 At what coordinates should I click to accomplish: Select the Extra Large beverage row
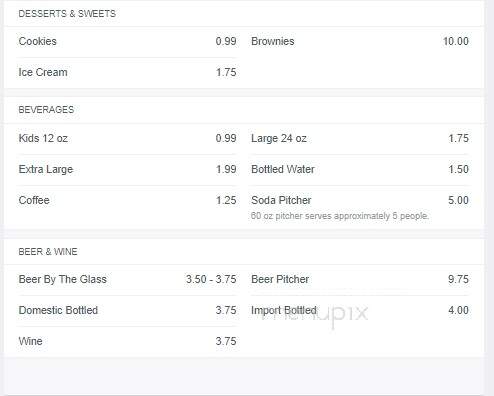[x=127, y=169]
